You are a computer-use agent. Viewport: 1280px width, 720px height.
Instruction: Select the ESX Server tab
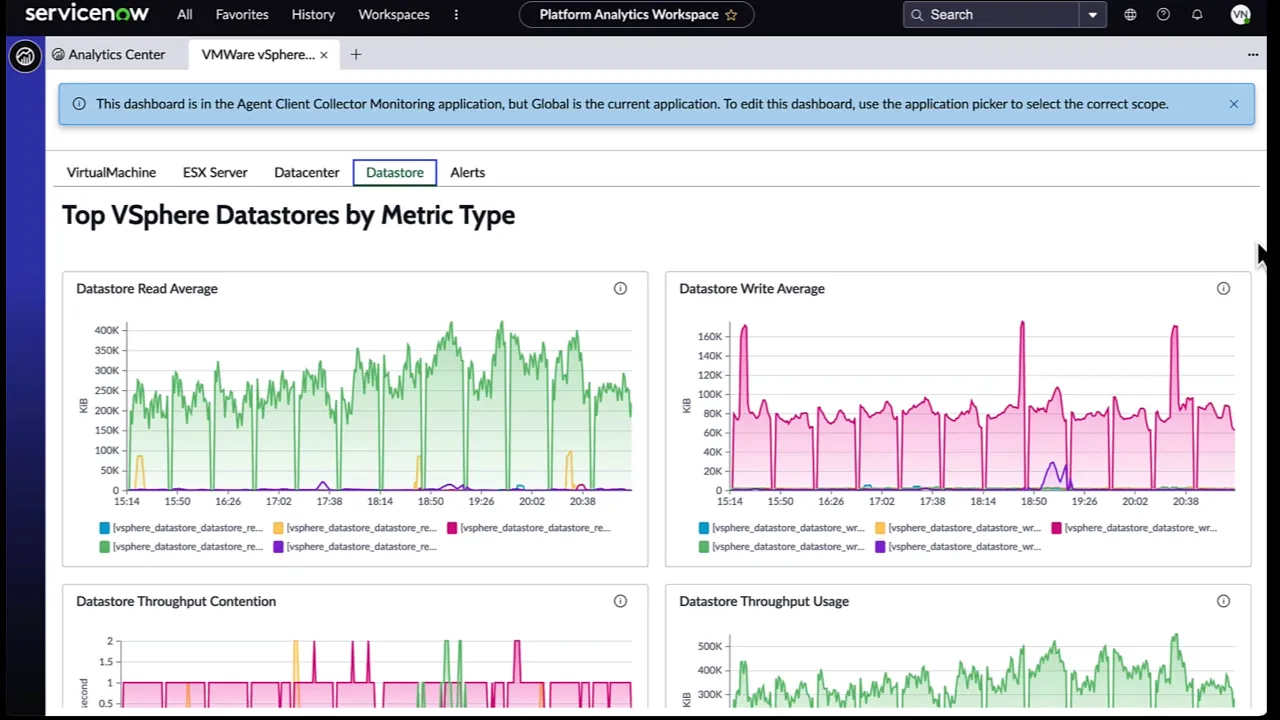pos(215,172)
